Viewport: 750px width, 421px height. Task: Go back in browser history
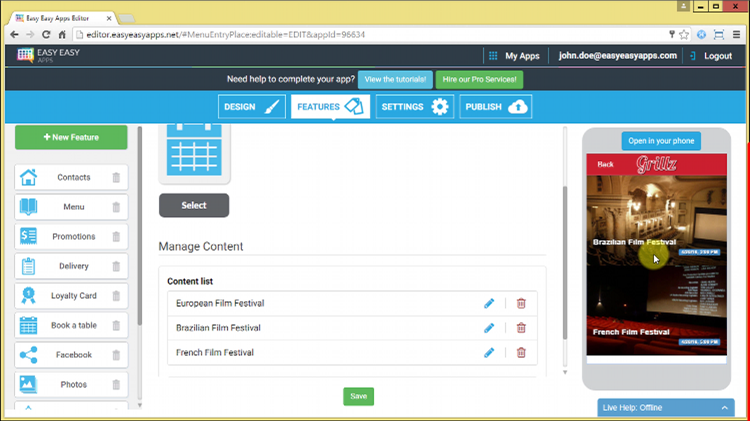point(14,34)
